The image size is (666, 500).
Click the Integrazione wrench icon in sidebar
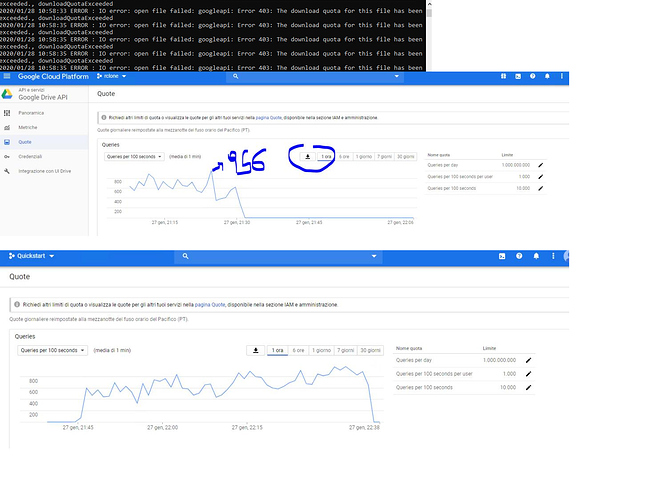click(x=7, y=171)
